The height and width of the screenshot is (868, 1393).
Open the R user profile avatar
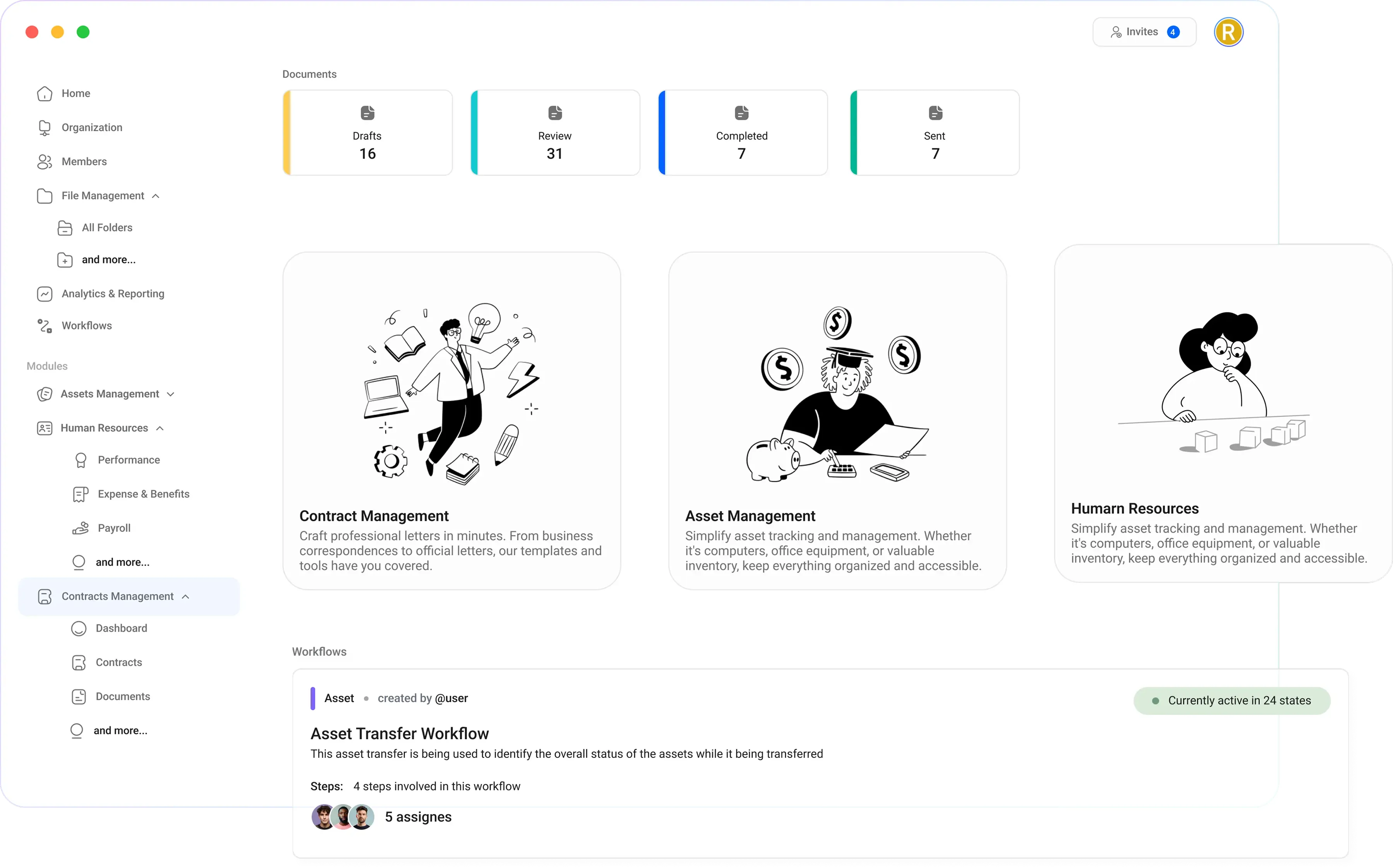[x=1228, y=32]
